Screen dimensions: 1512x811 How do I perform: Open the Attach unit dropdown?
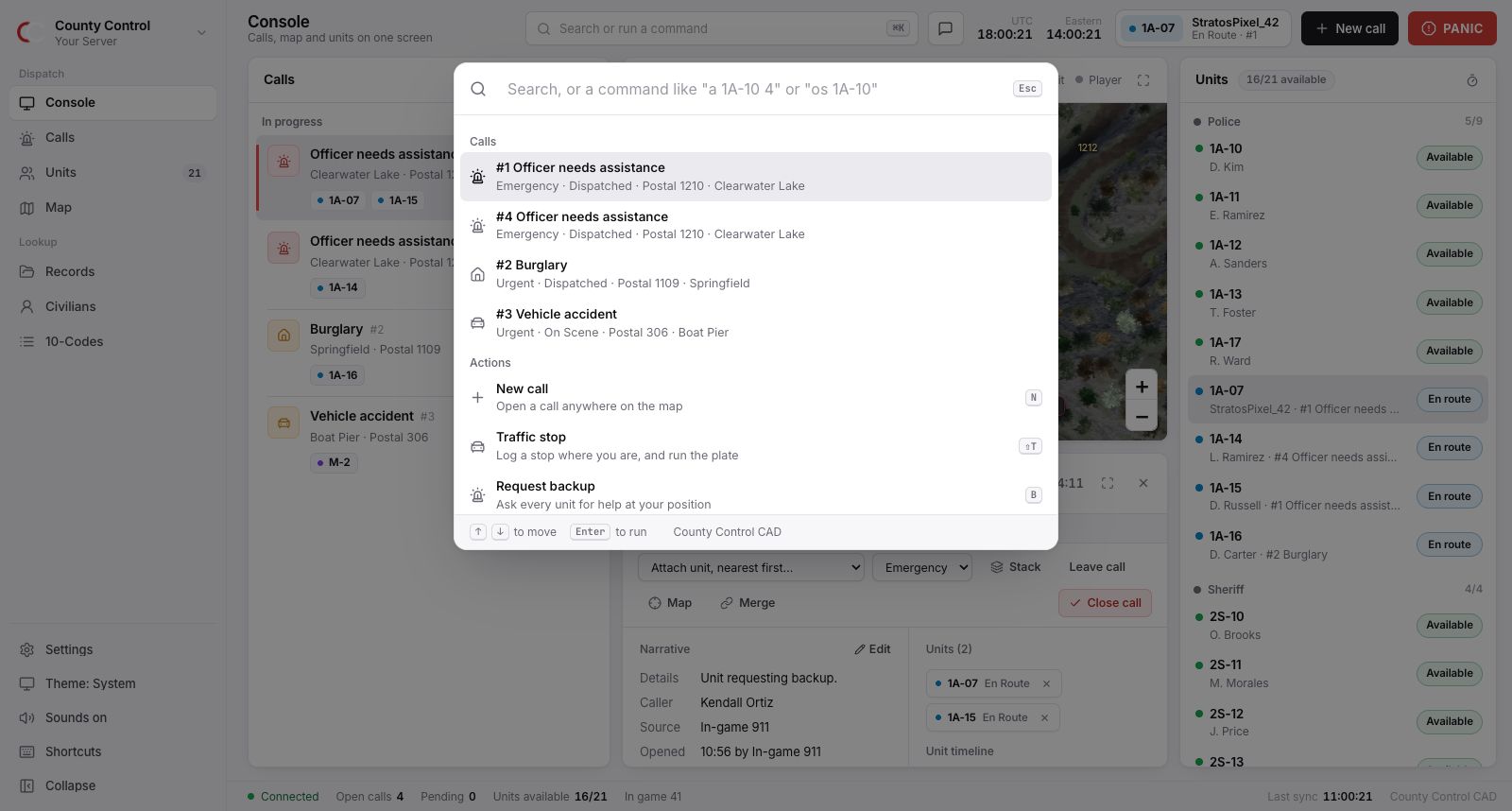(751, 567)
